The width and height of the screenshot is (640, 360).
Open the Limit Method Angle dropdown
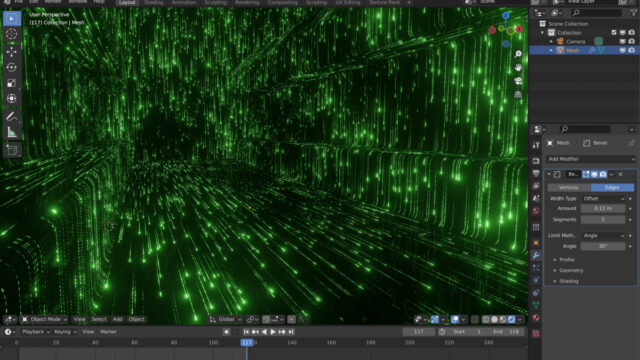(603, 236)
